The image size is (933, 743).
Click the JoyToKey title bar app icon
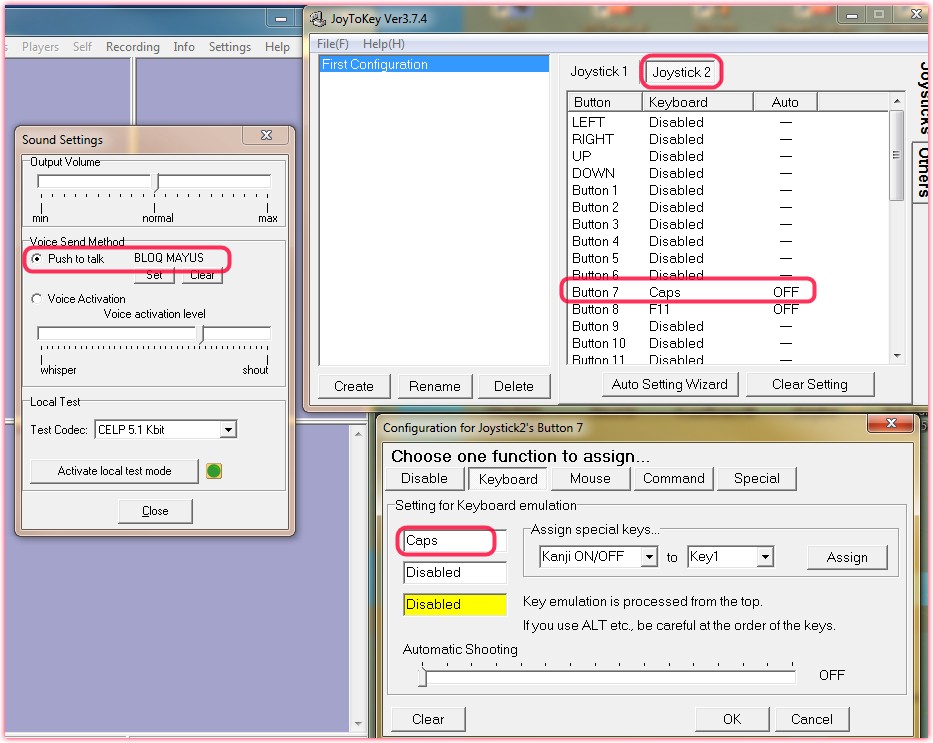pos(316,18)
